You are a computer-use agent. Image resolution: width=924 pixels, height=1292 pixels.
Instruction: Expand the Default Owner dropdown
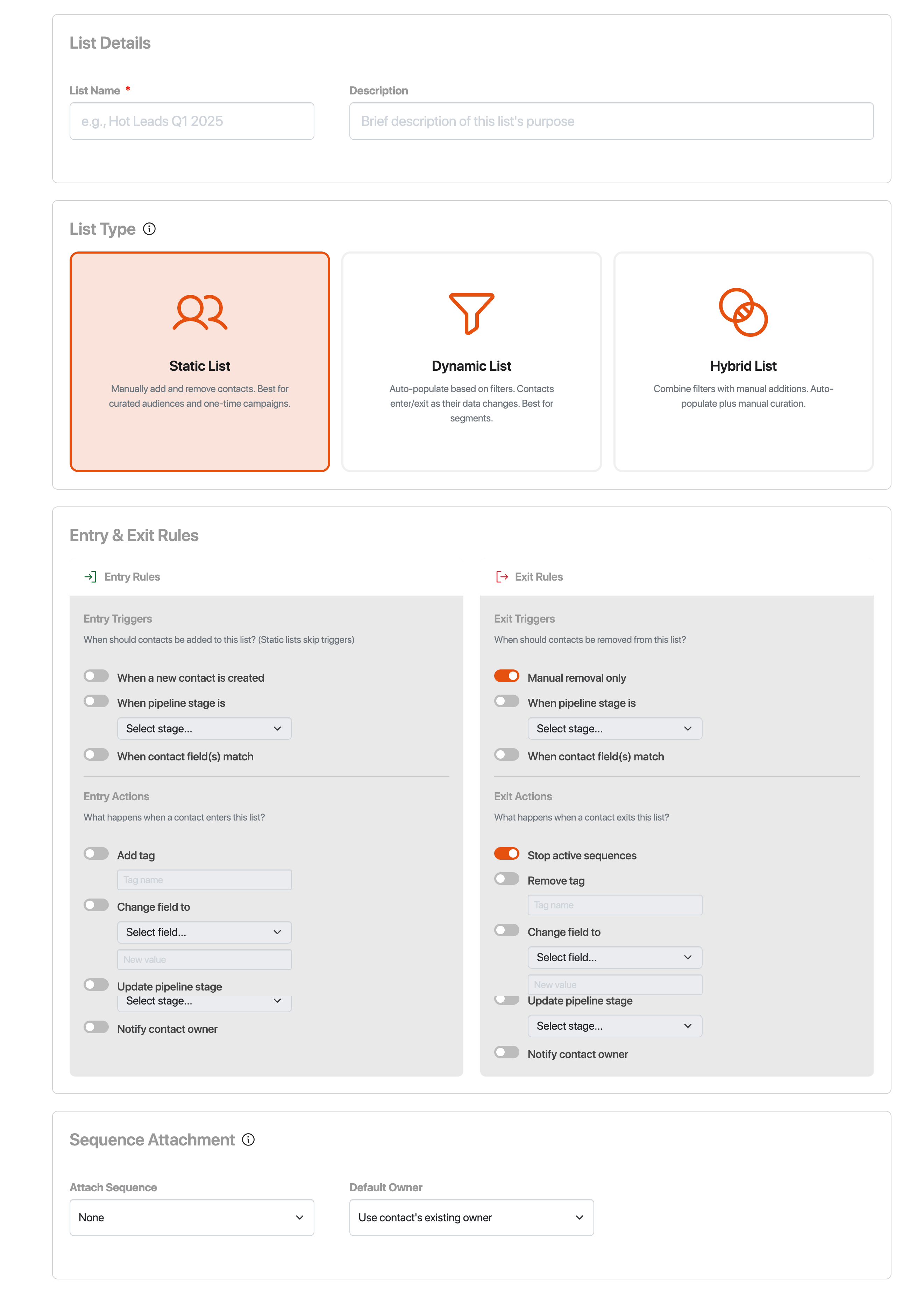coord(472,1218)
